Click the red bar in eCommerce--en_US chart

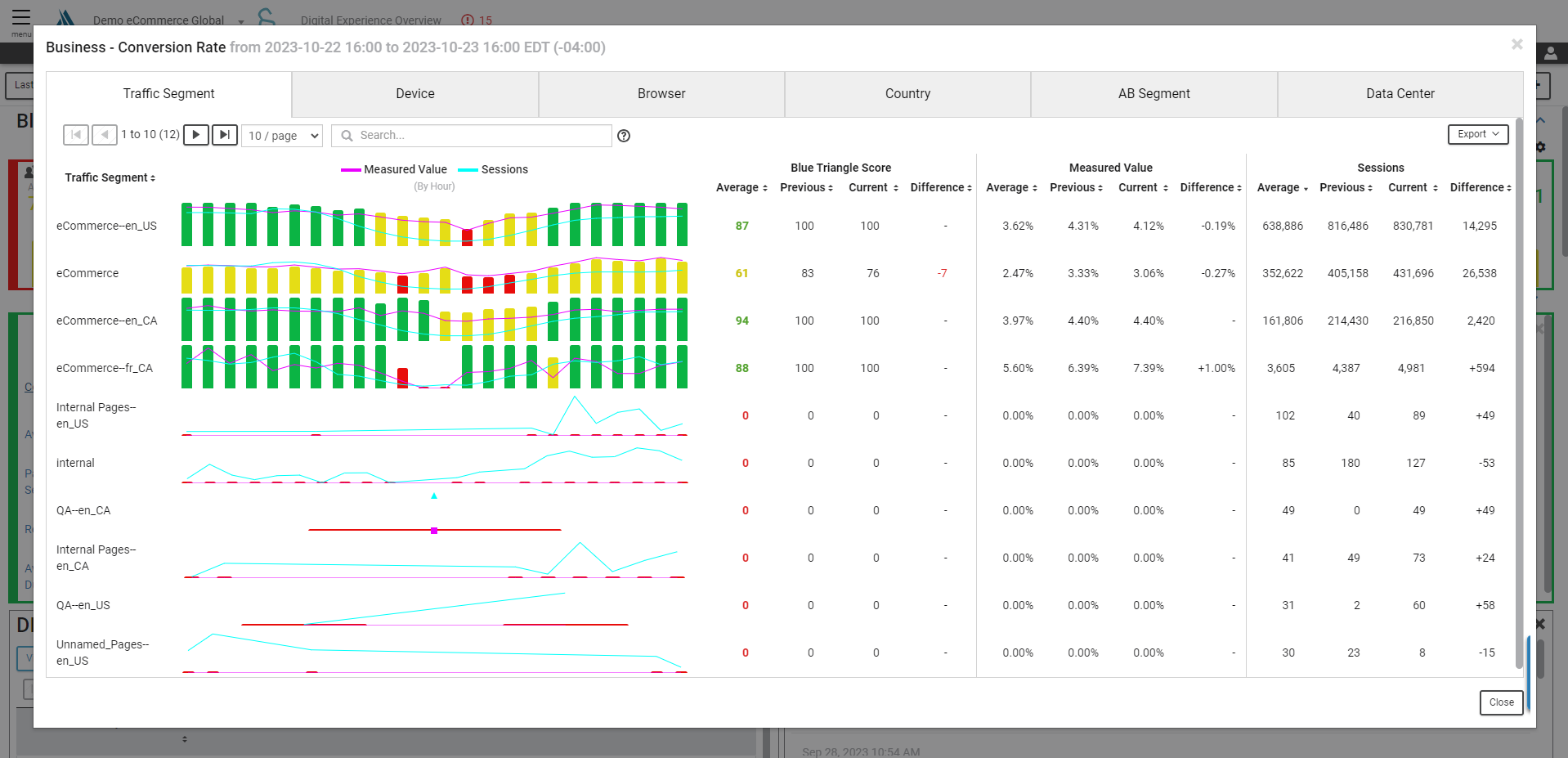(x=467, y=238)
